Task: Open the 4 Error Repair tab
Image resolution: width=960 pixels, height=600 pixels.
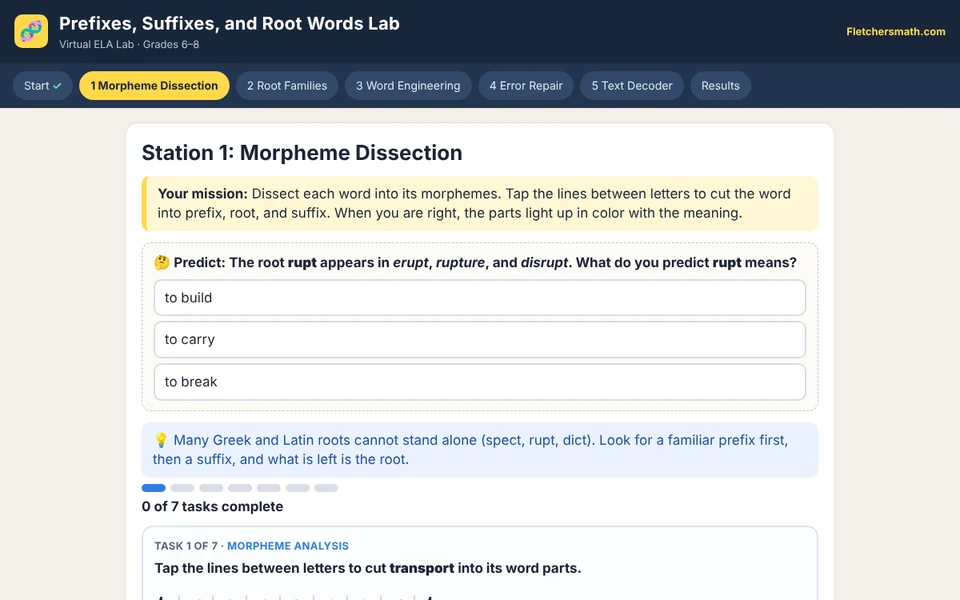Action: pos(526,86)
